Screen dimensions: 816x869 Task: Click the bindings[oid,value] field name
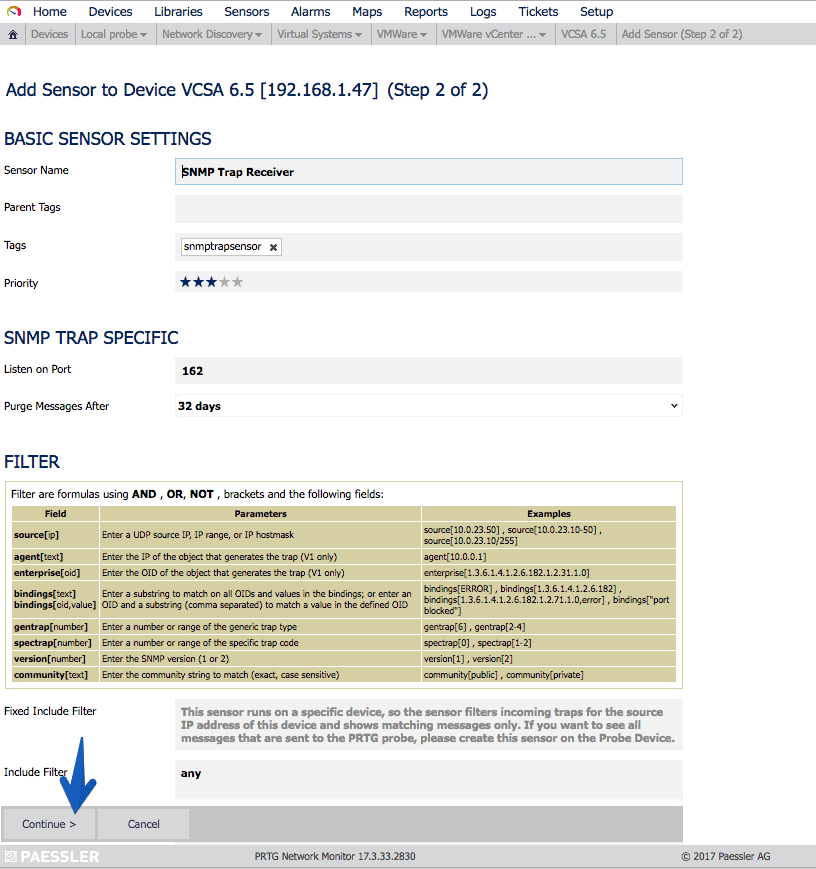click(x=55, y=605)
